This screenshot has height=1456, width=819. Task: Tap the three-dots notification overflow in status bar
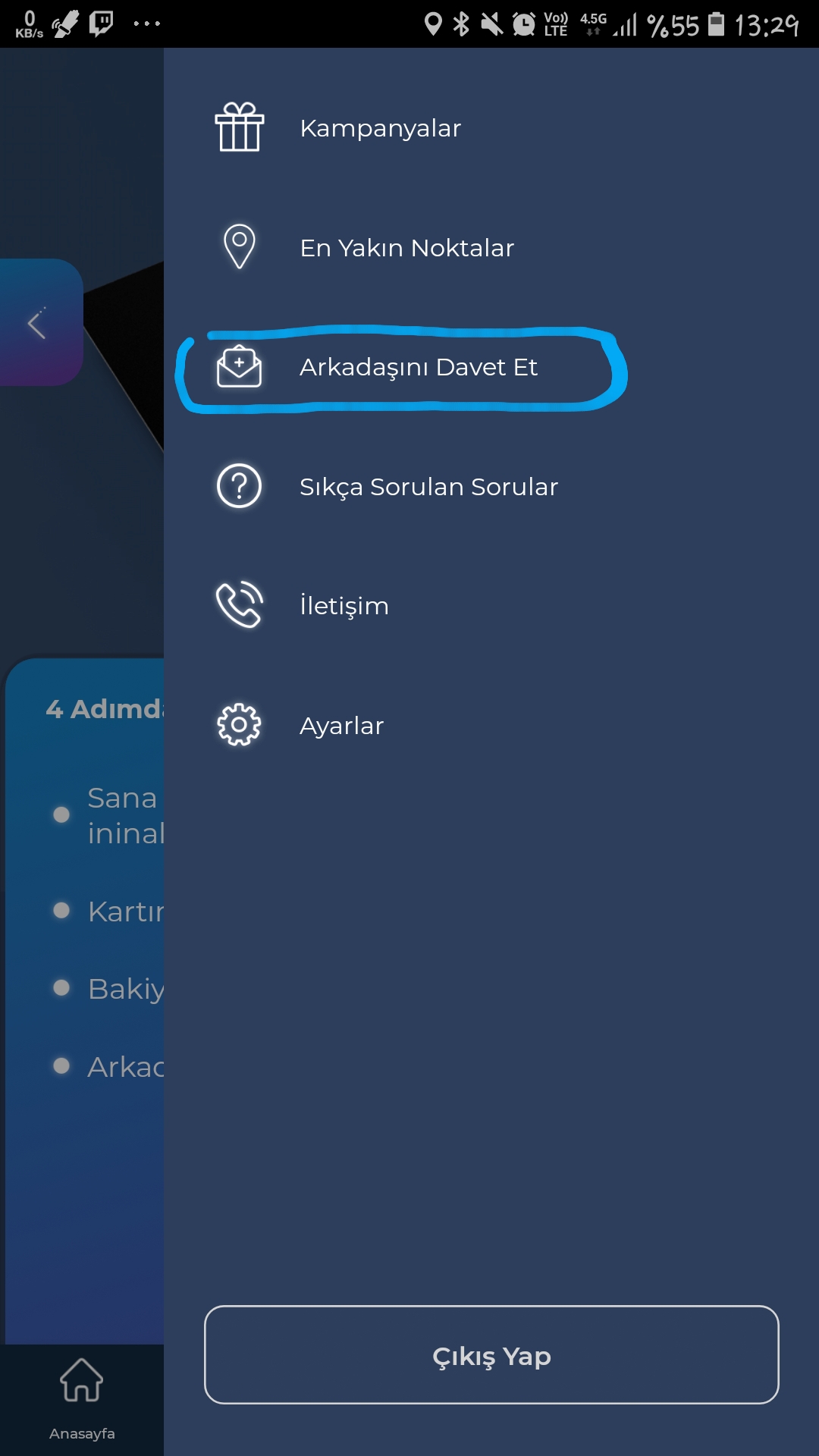[x=146, y=24]
